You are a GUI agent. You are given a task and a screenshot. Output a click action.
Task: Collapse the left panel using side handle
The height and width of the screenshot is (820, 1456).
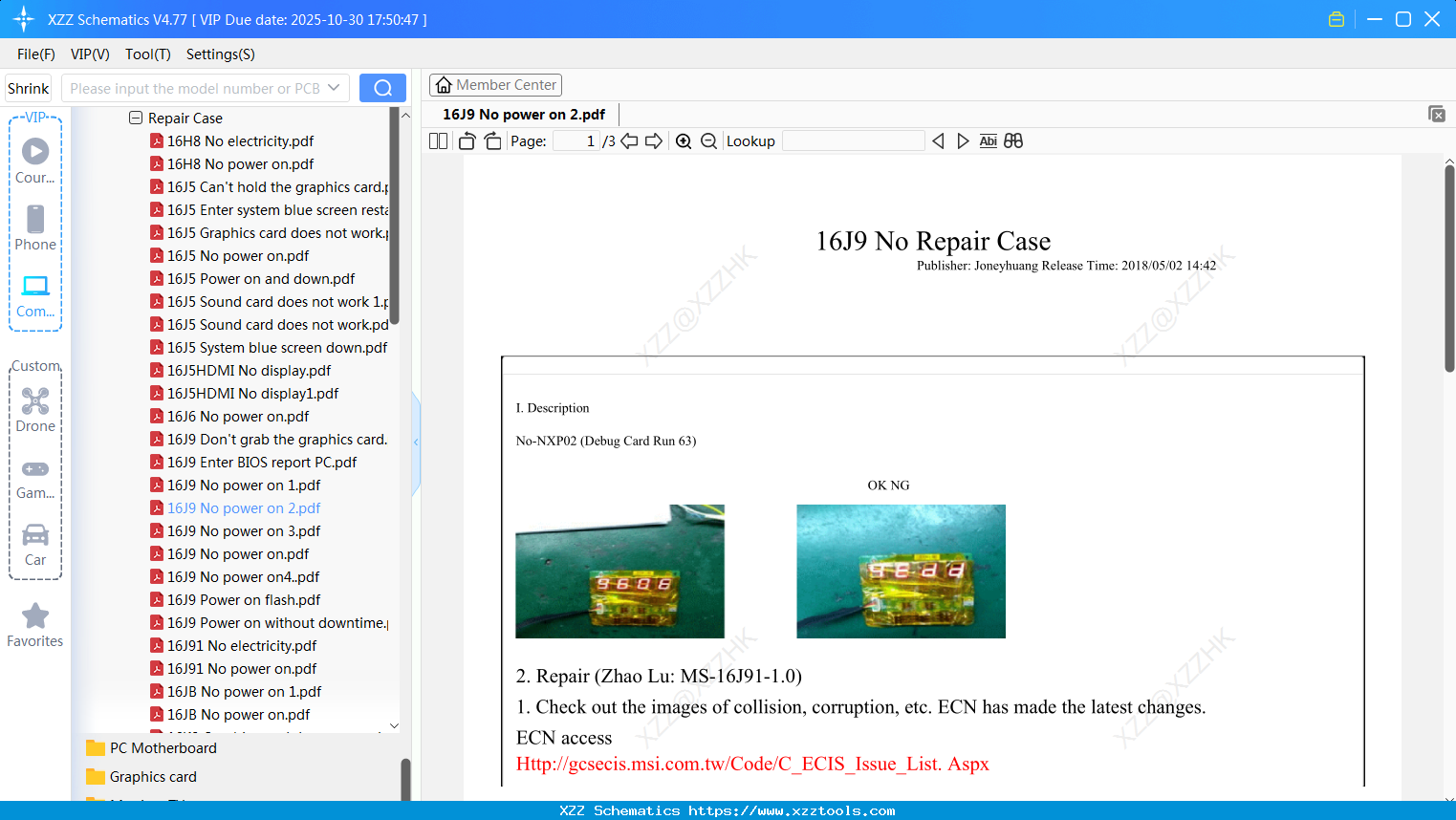(416, 442)
